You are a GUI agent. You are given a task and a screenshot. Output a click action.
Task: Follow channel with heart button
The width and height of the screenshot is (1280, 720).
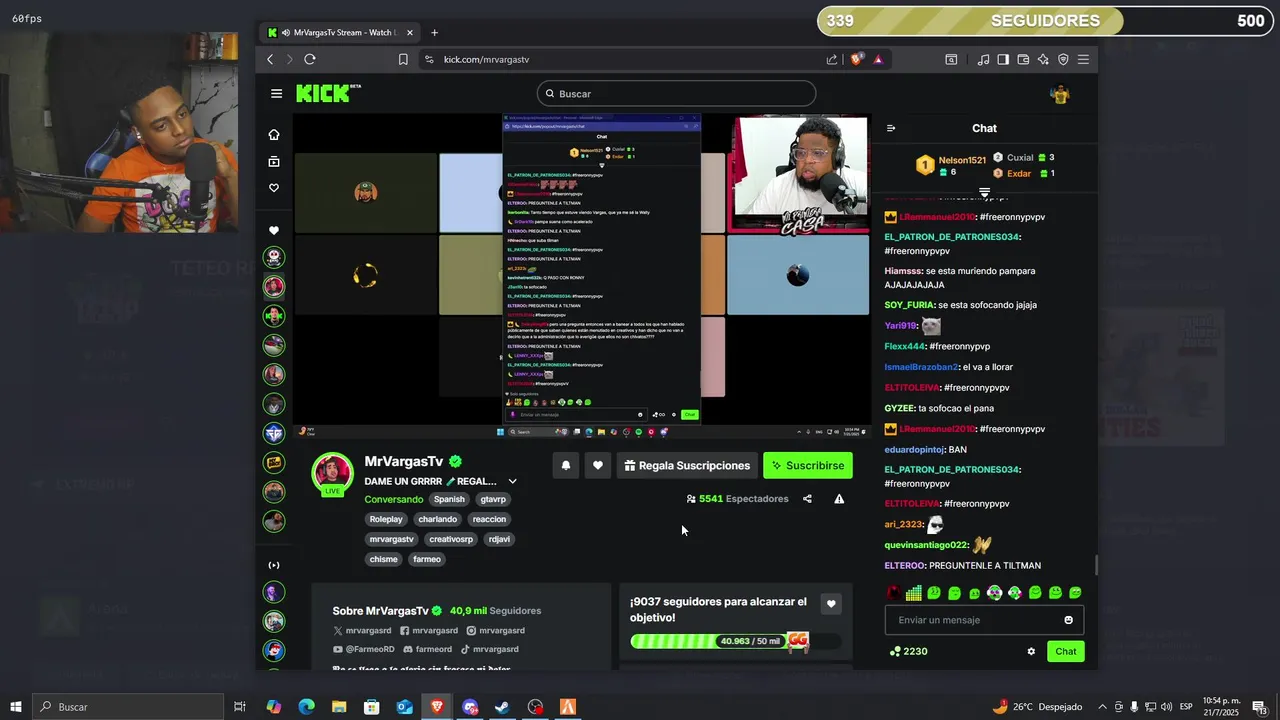coord(598,465)
